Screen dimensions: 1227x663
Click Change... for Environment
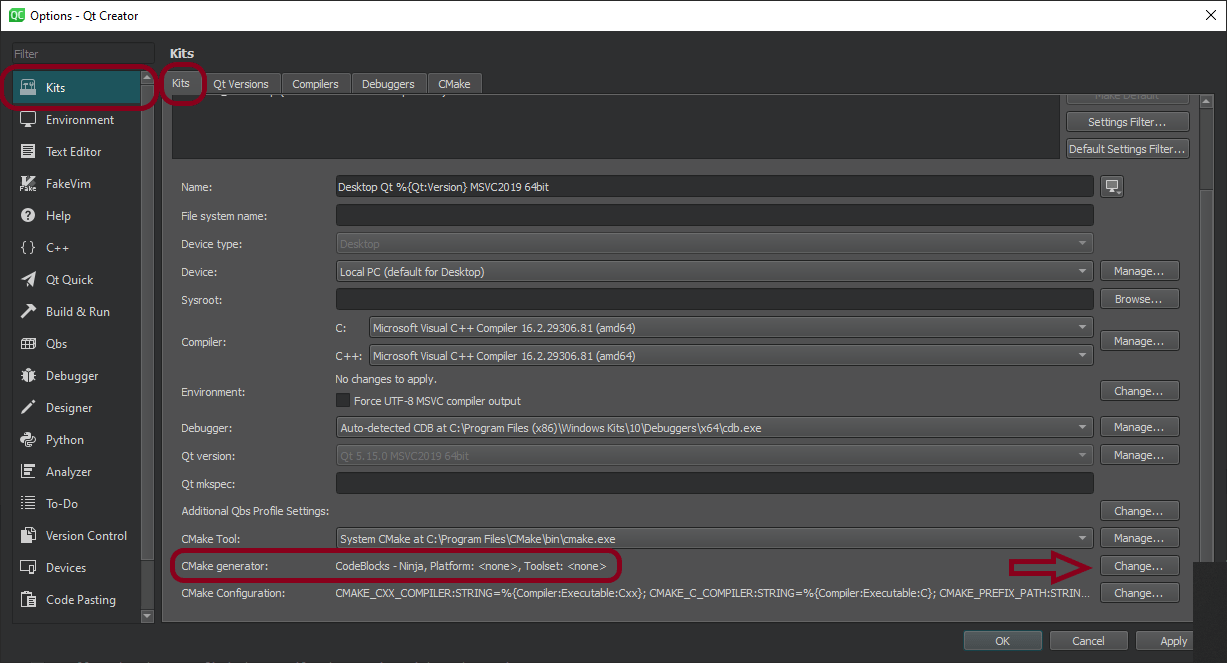(1139, 391)
